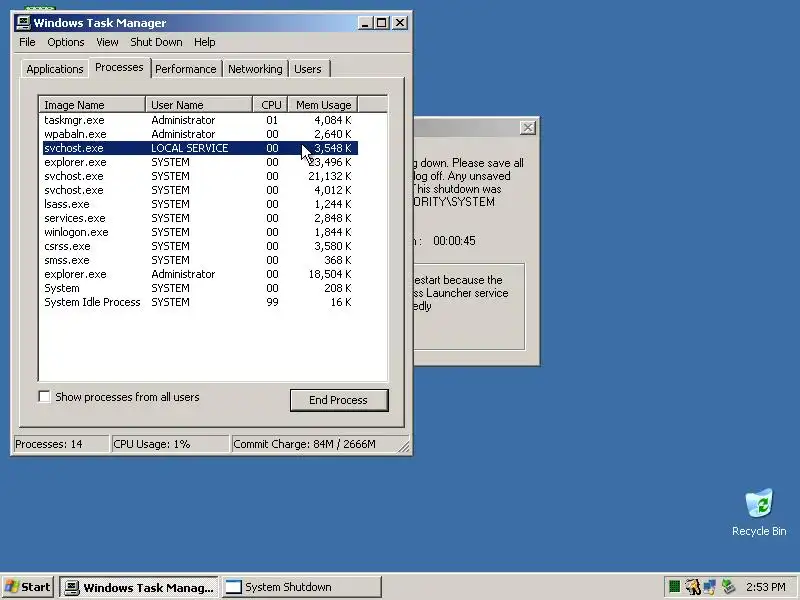The image size is (800, 600).
Task: Click the network computers tray icon
Action: point(709,587)
